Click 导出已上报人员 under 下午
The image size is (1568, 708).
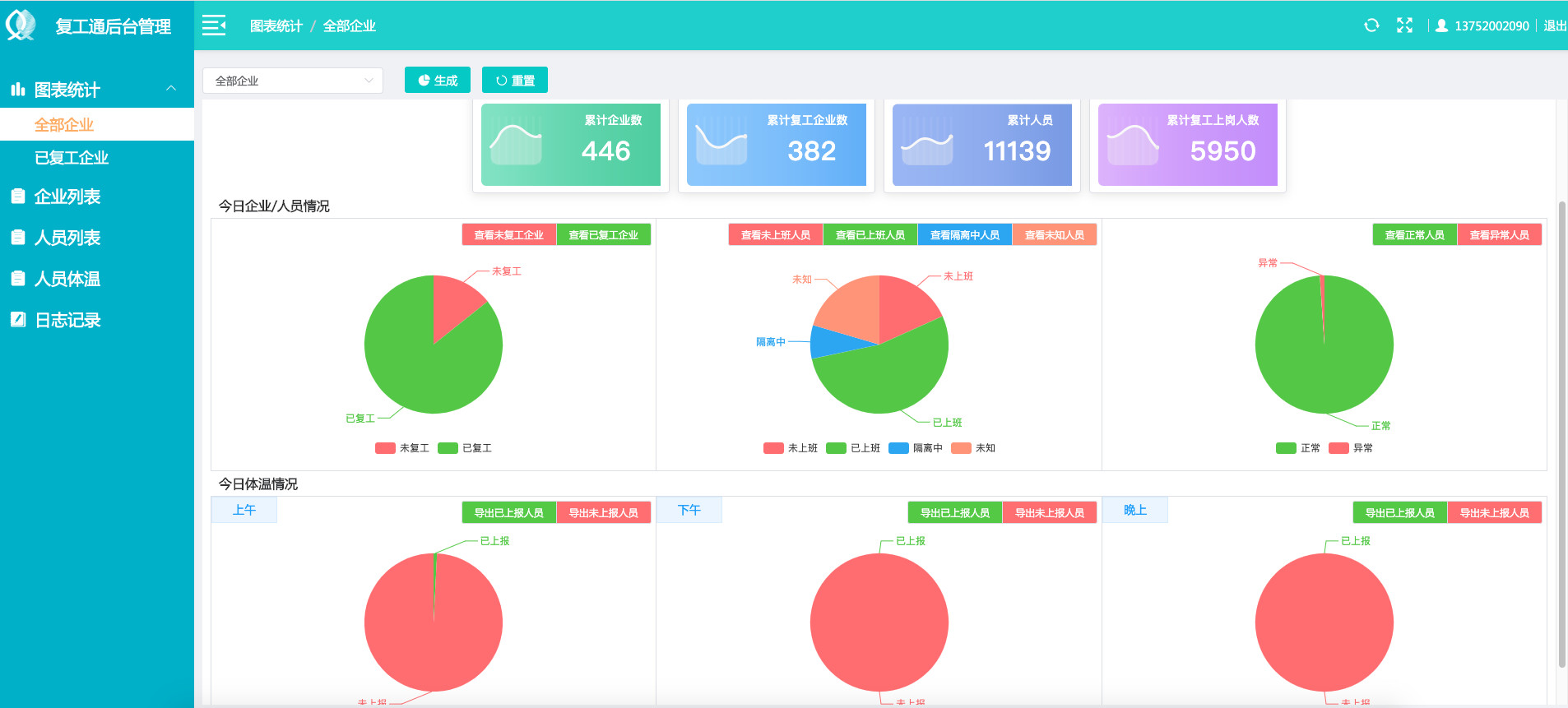click(955, 512)
